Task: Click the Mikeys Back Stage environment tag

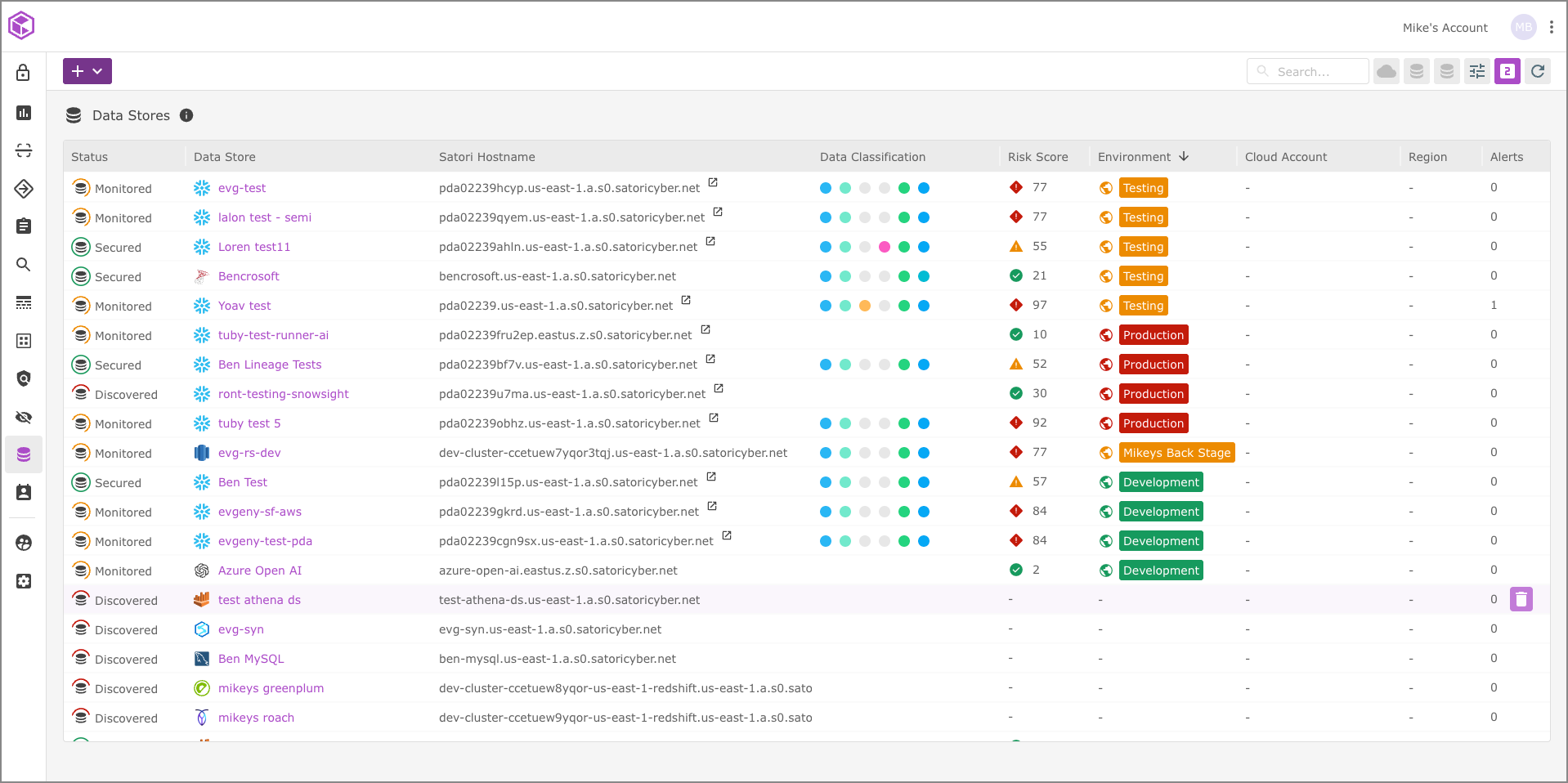Action: point(1176,453)
